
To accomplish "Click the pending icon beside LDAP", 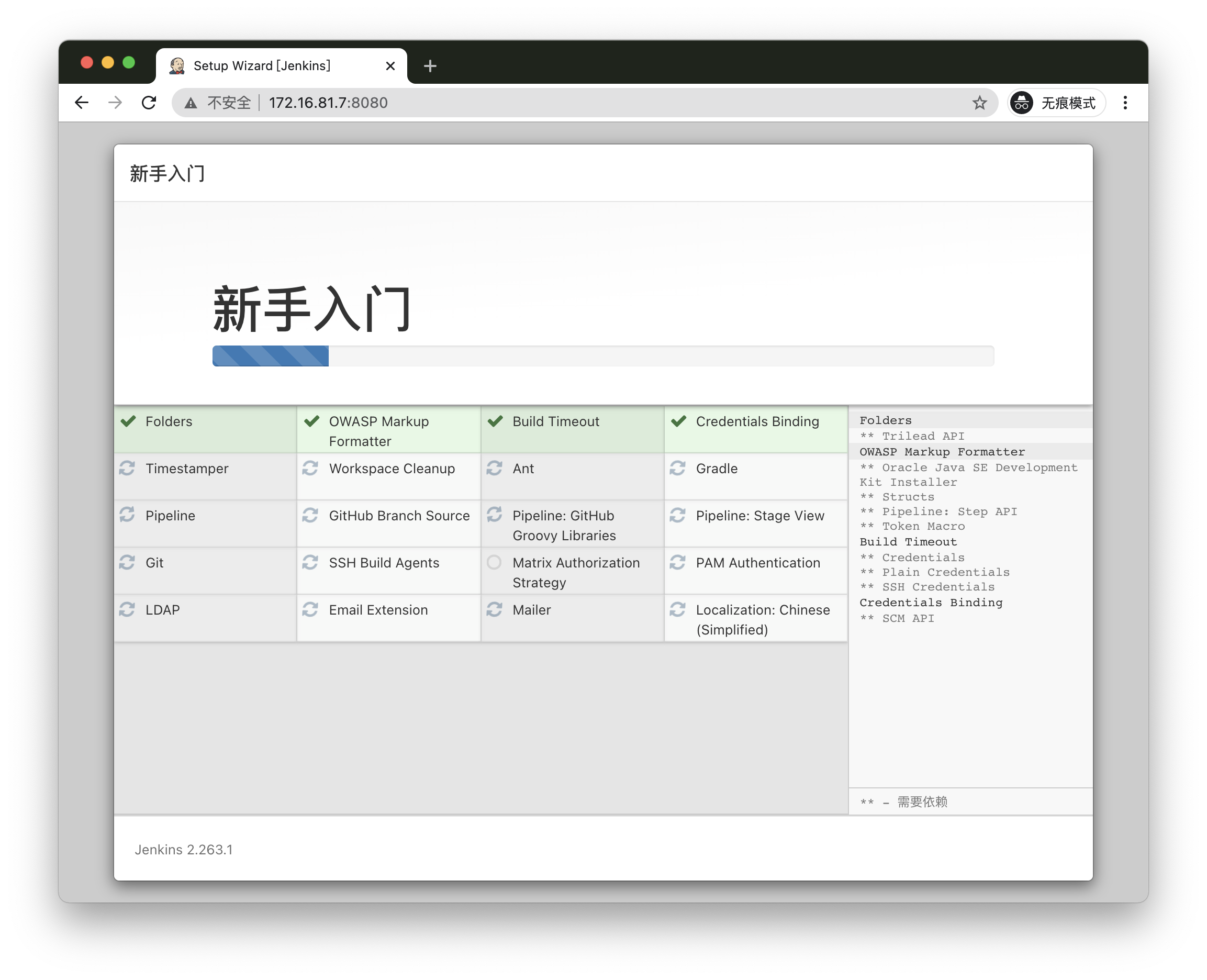I will tap(127, 609).
